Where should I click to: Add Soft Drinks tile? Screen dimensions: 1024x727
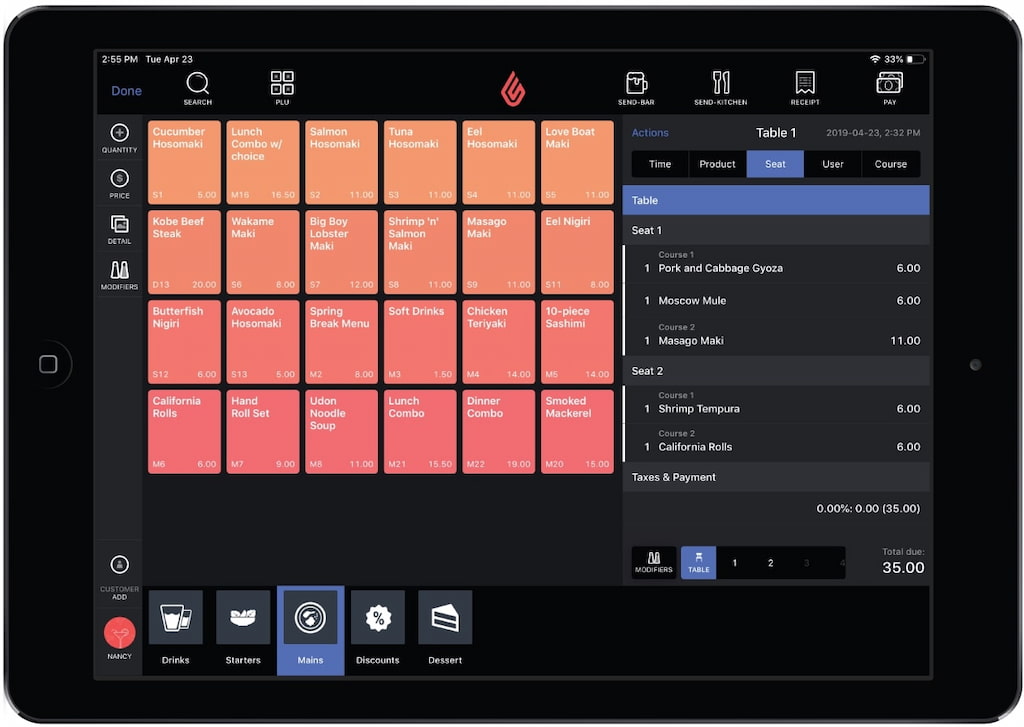tap(420, 342)
